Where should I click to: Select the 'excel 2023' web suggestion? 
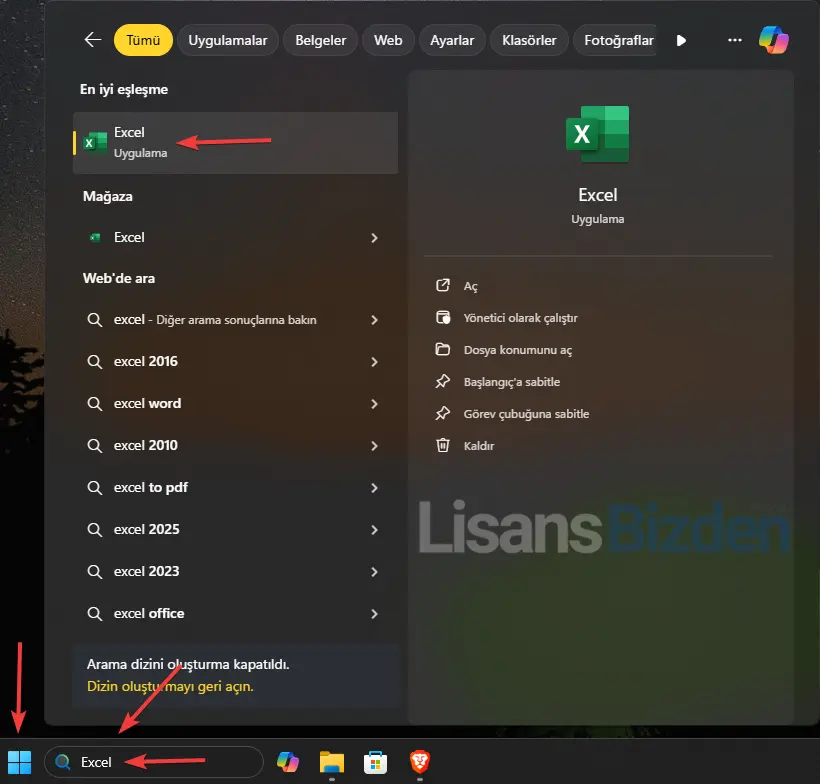tap(235, 571)
